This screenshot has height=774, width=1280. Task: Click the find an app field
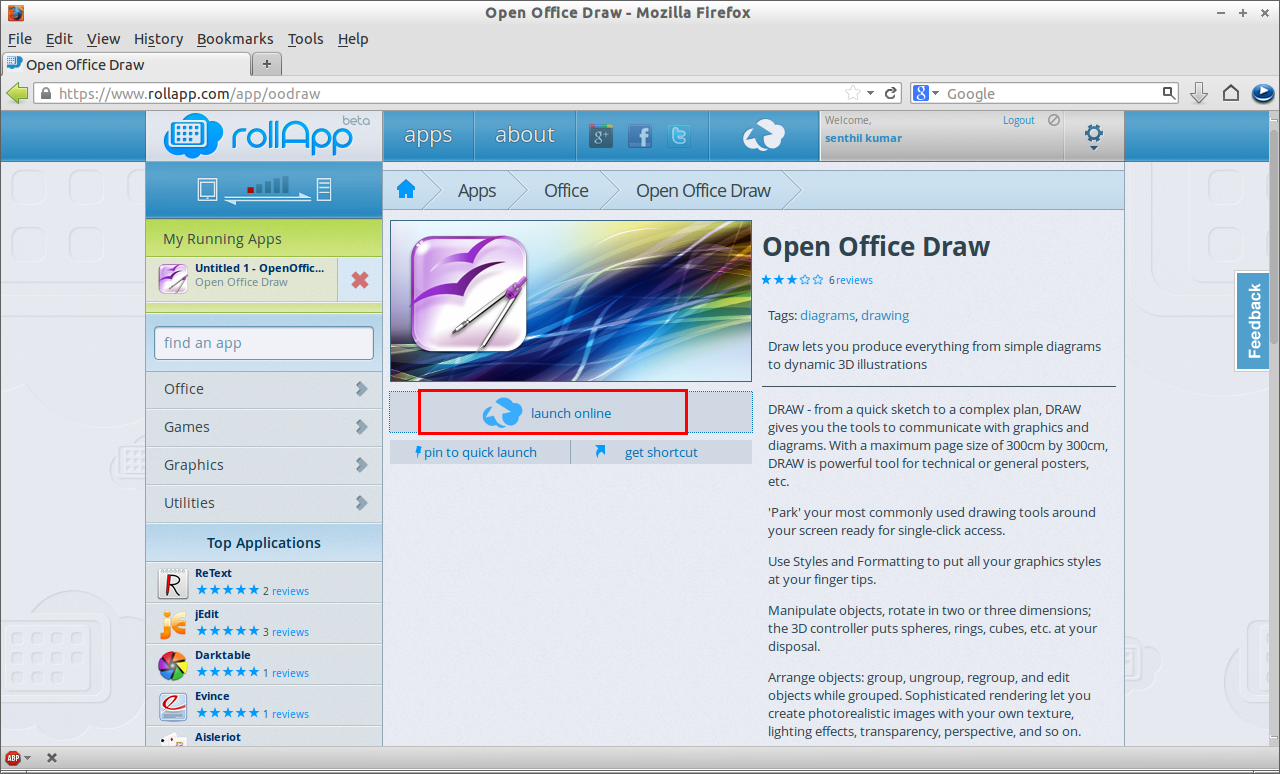pos(264,343)
